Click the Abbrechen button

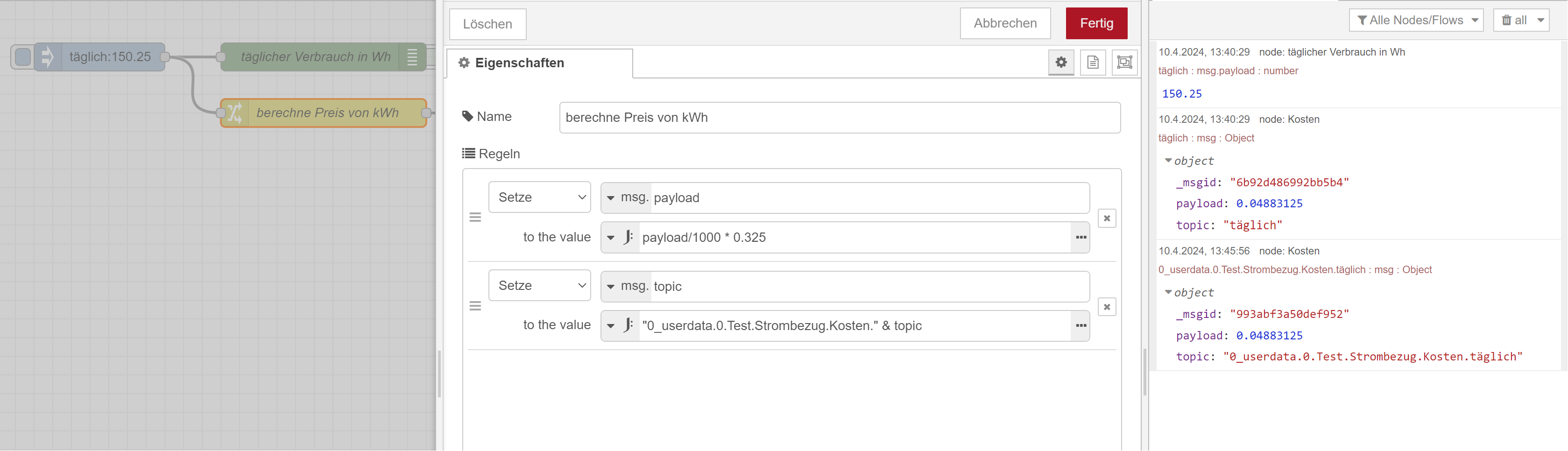coord(1005,23)
